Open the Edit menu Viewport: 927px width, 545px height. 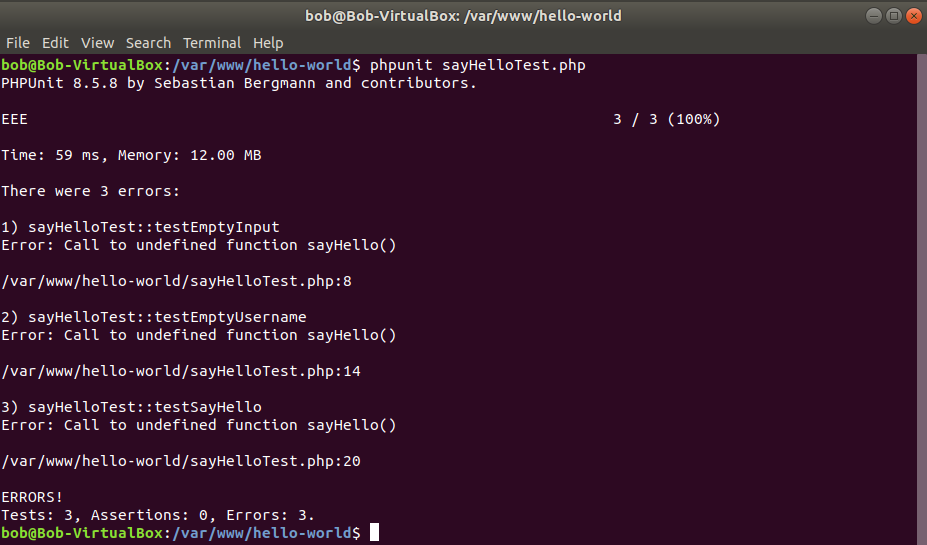coord(55,43)
